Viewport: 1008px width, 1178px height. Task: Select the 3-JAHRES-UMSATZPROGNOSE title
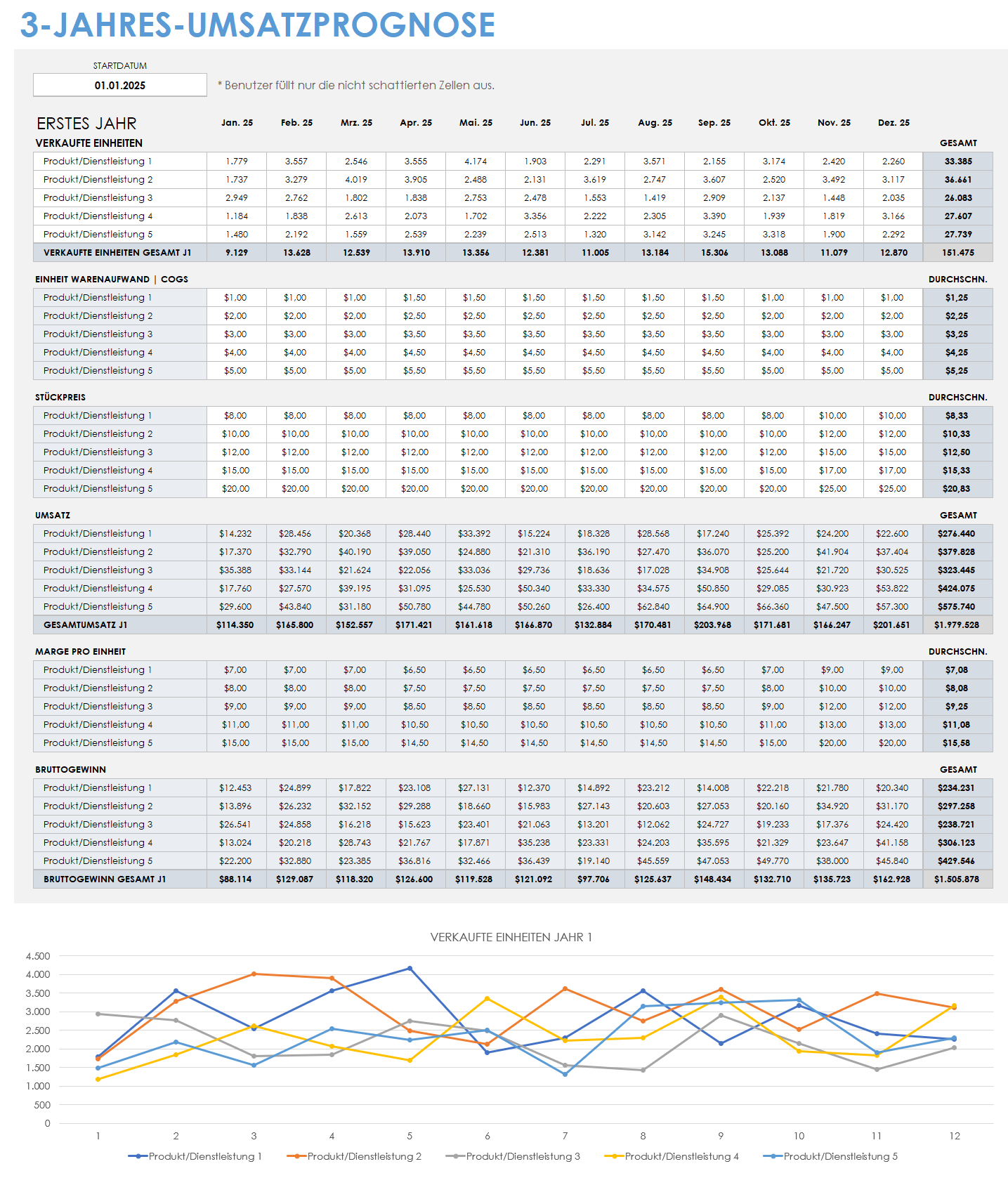[258, 25]
